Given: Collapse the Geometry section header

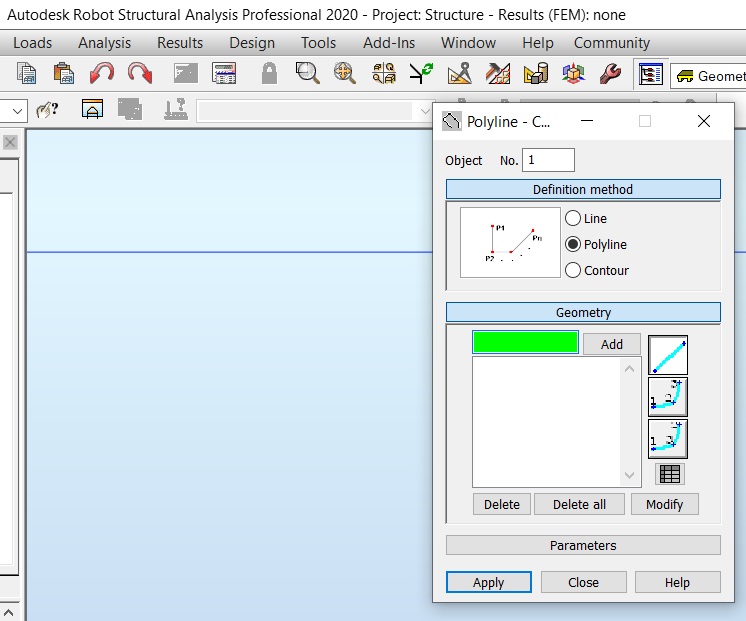Looking at the screenshot, I should point(583,312).
